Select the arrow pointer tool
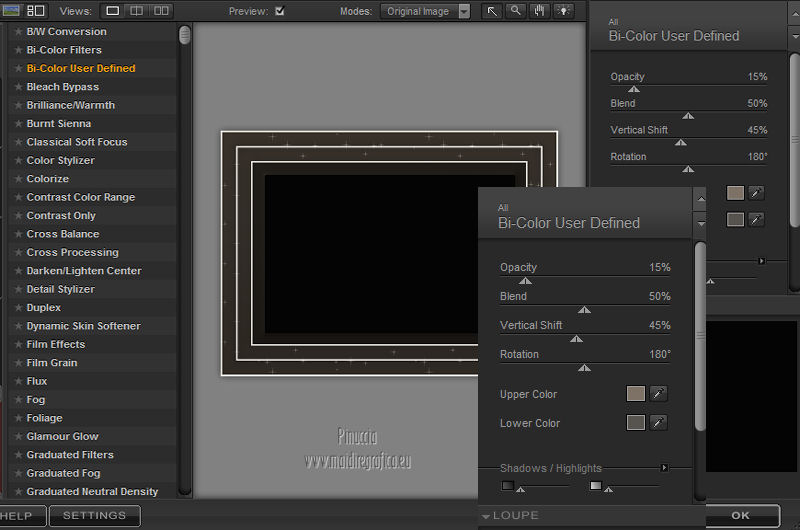800x530 pixels. point(492,11)
